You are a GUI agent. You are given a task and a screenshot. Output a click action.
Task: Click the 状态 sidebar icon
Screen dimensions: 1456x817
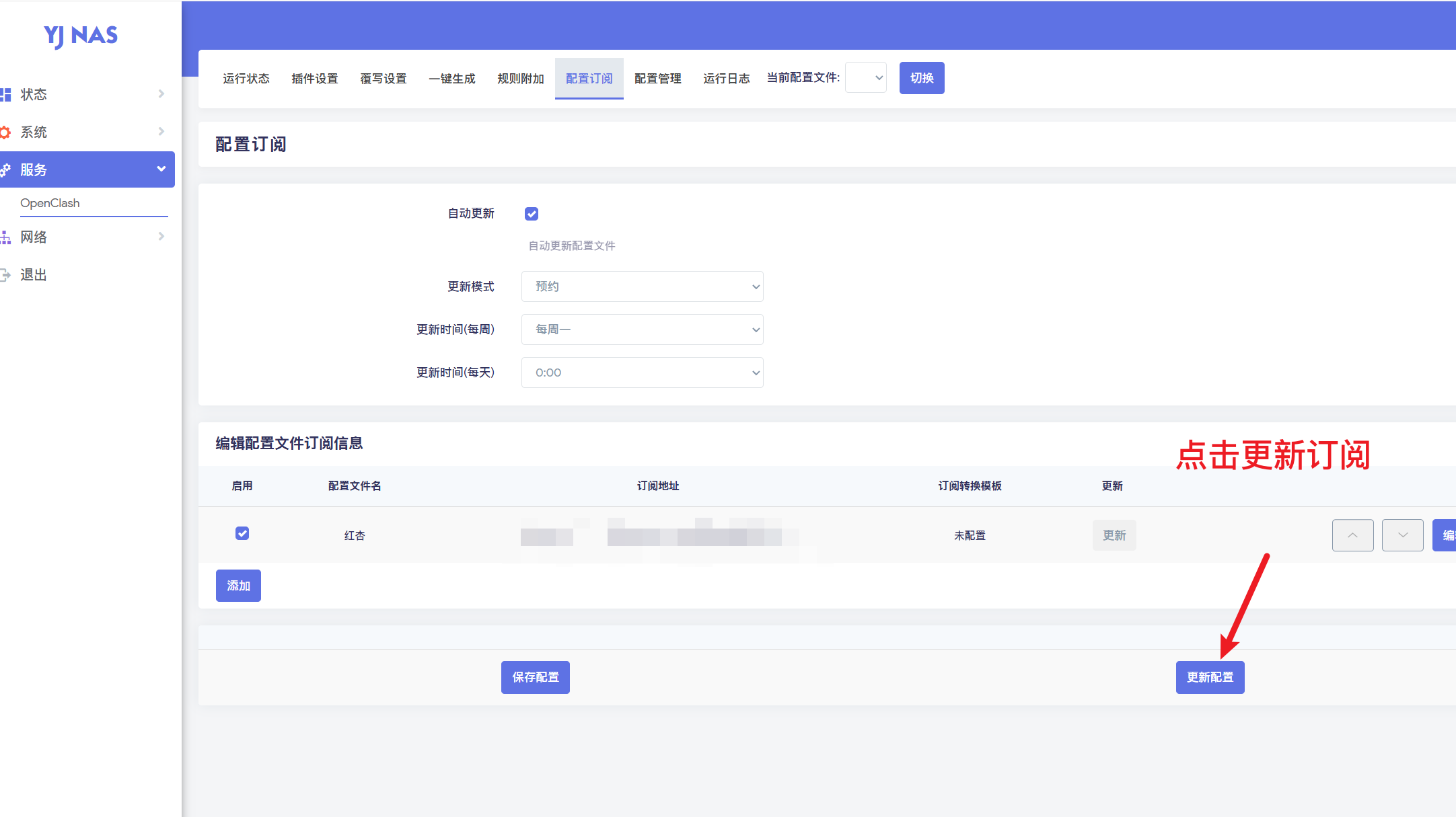5,95
